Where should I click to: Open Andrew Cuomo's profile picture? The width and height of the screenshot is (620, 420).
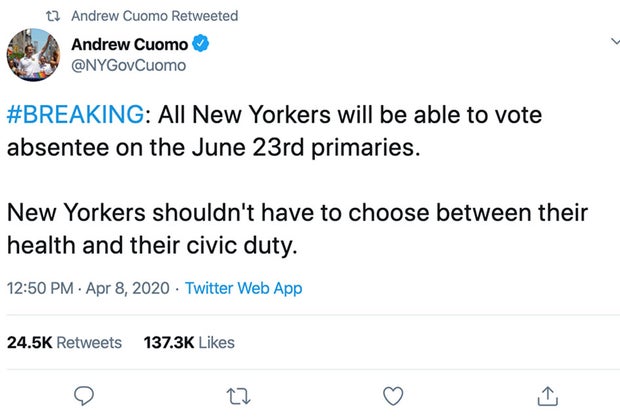tap(35, 56)
